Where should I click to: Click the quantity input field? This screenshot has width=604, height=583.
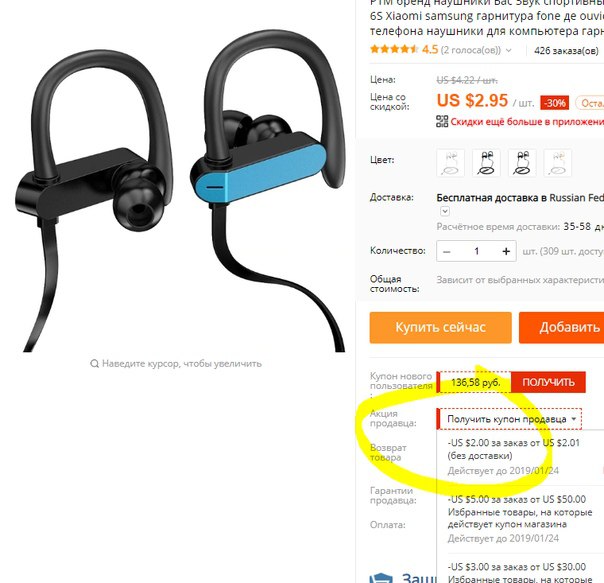(x=476, y=251)
